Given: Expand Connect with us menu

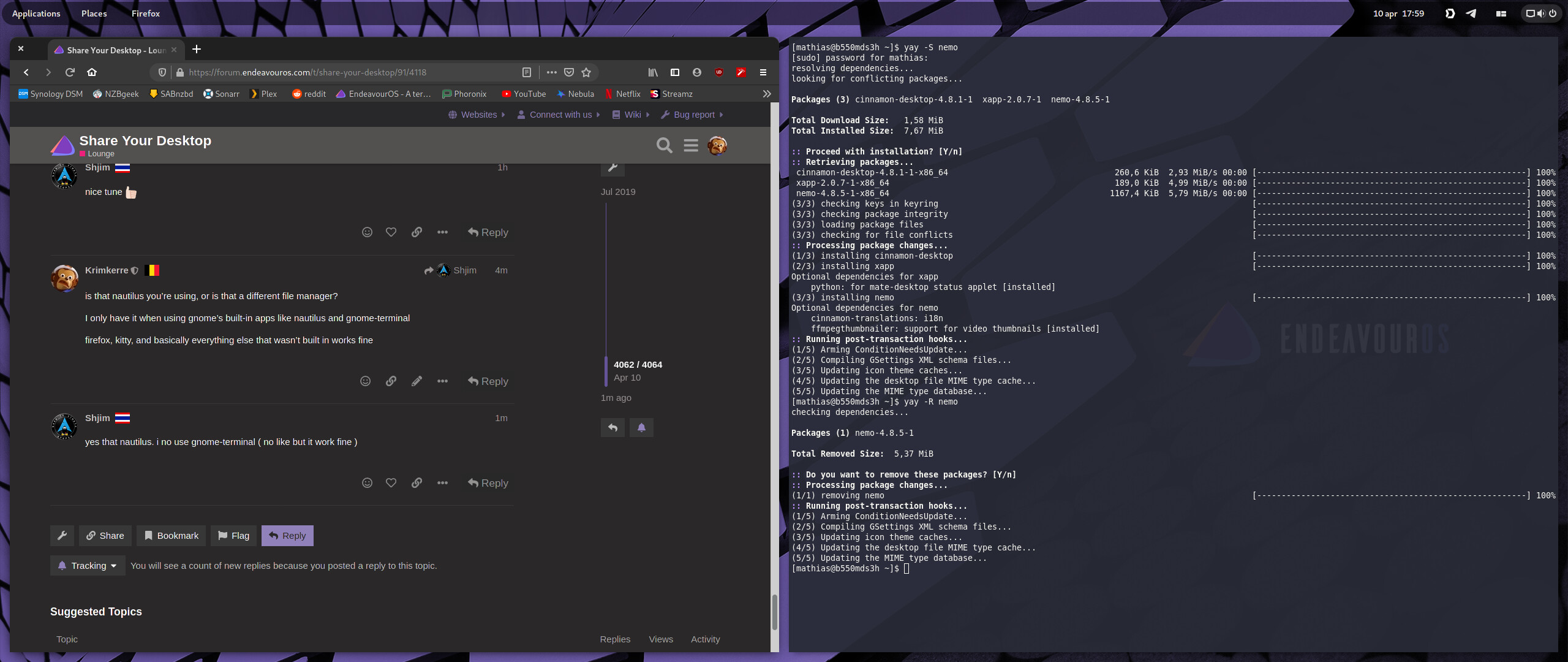Looking at the screenshot, I should coord(559,115).
